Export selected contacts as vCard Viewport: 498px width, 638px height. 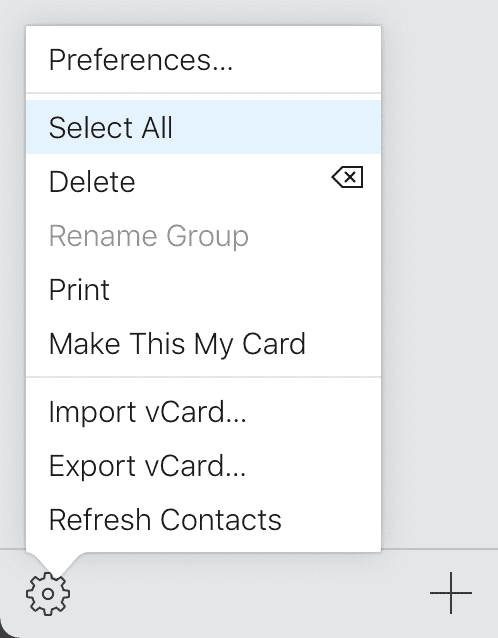203,465
